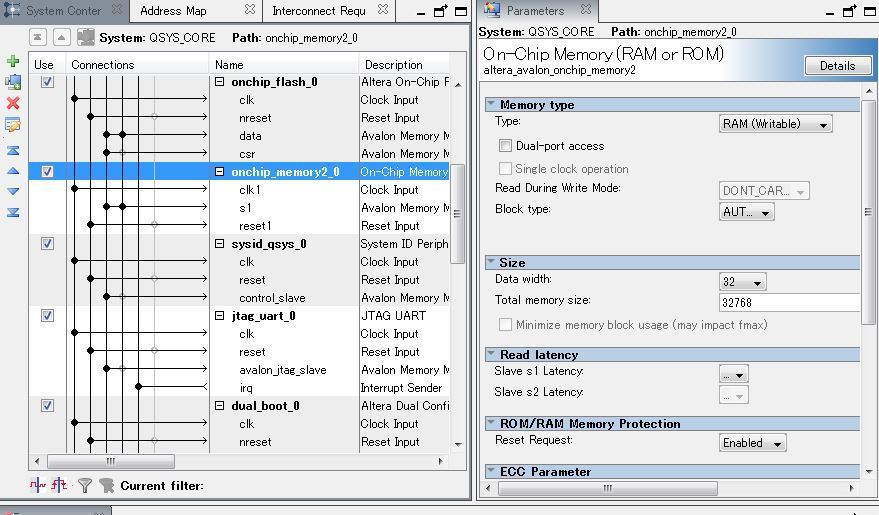Image resolution: width=879 pixels, height=515 pixels.
Task: Click the Move up triangle icon
Action: [x=13, y=171]
